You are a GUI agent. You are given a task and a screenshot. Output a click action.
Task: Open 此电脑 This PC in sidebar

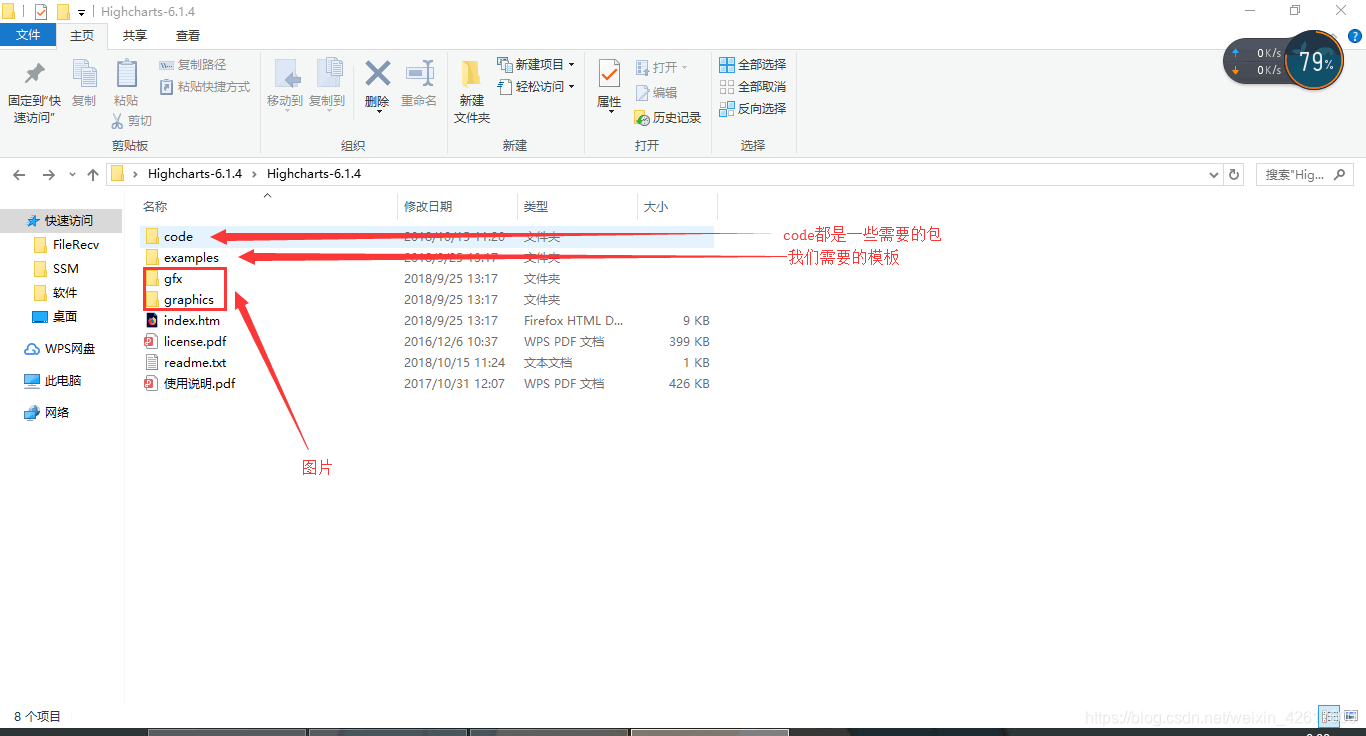point(63,381)
